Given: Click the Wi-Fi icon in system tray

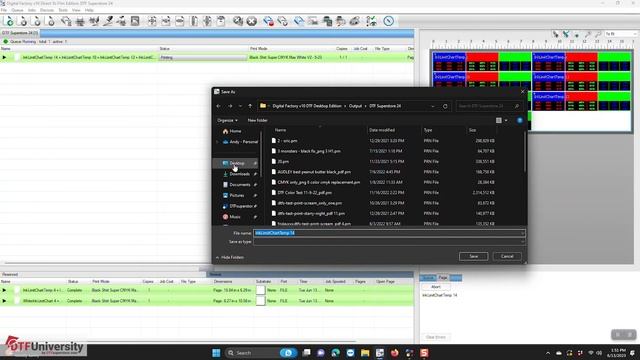Looking at the screenshot, I should [590, 353].
